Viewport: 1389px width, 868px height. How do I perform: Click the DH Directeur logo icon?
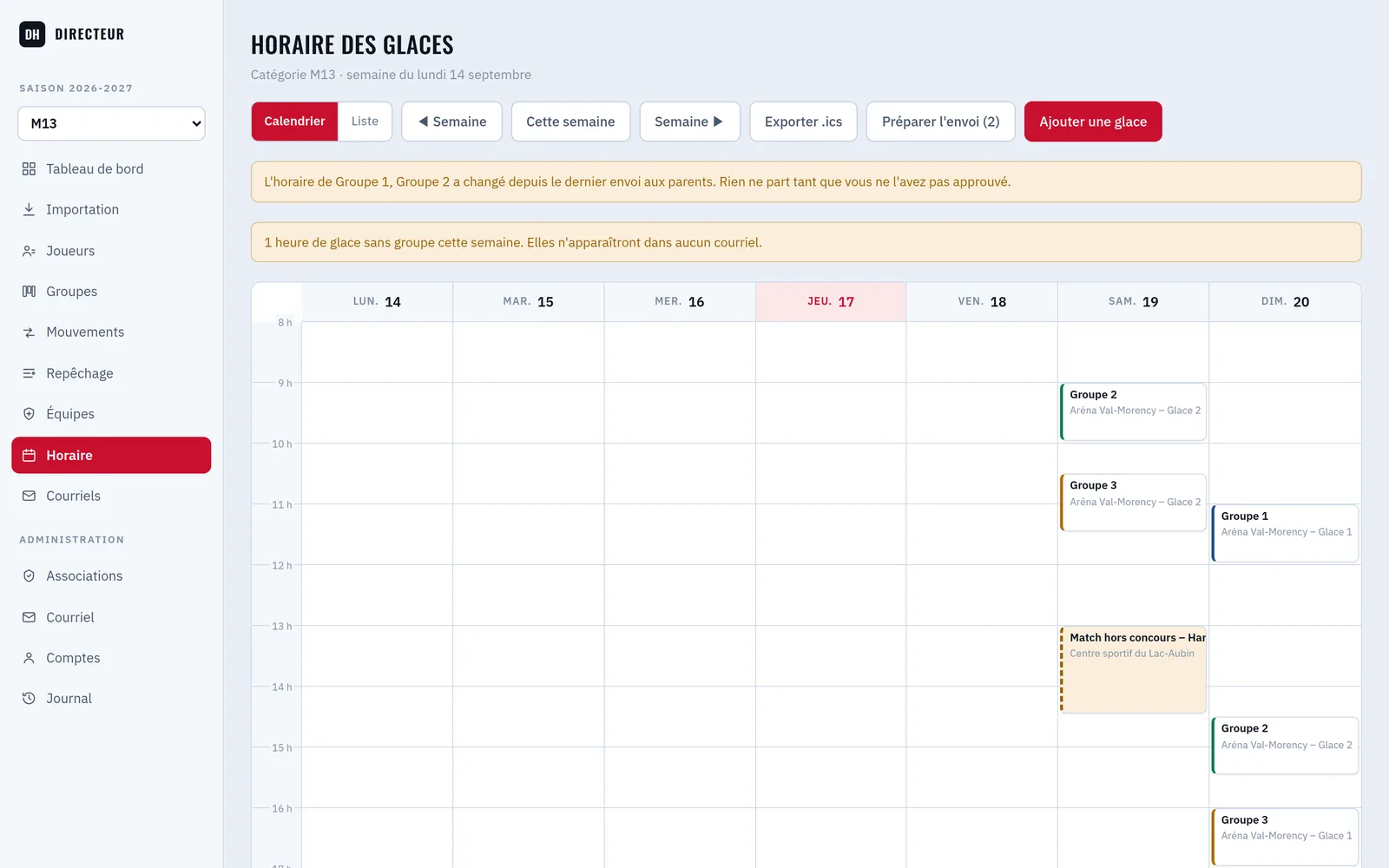pyautogui.click(x=32, y=34)
